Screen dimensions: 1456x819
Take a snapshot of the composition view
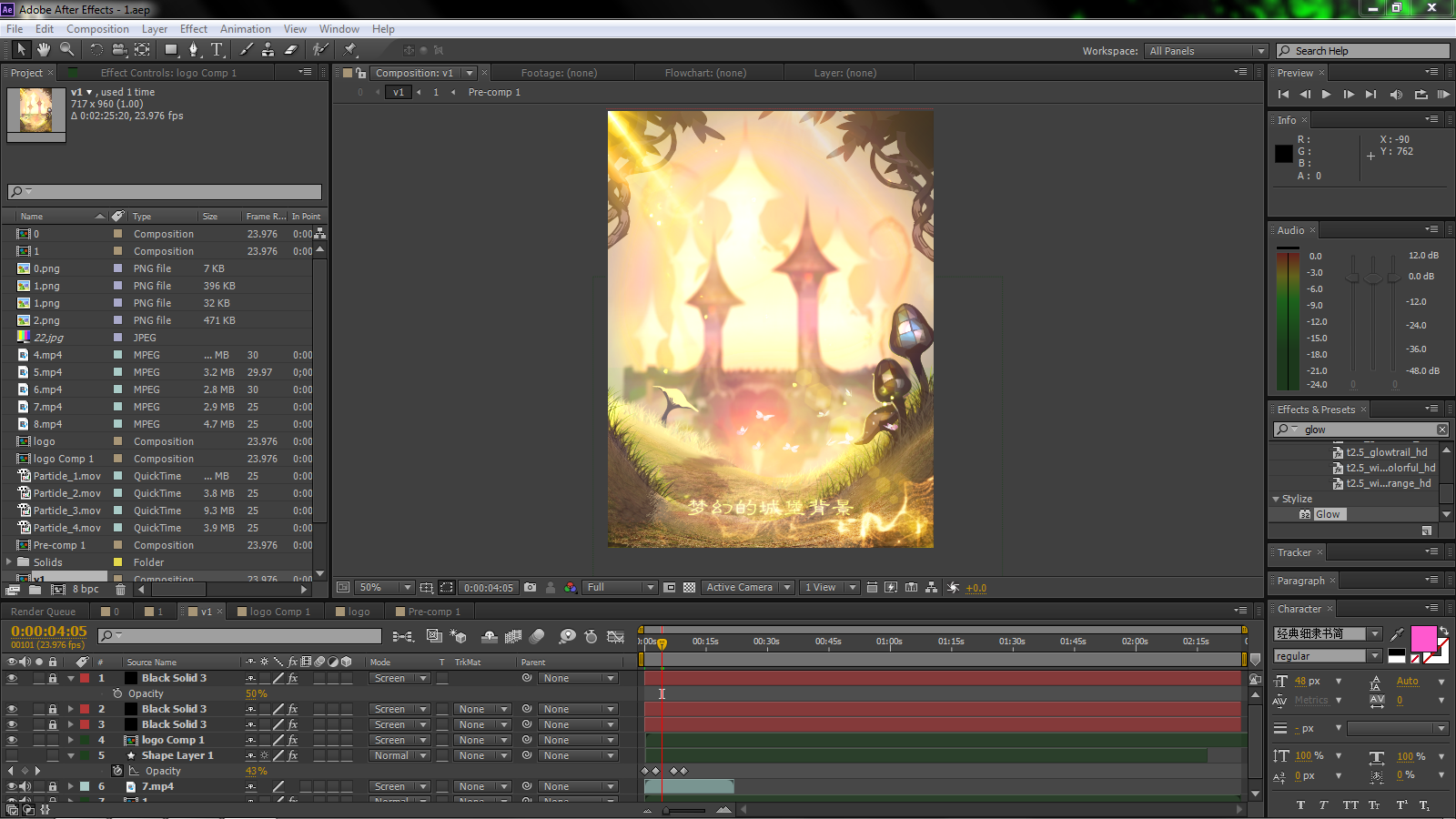coord(531,588)
